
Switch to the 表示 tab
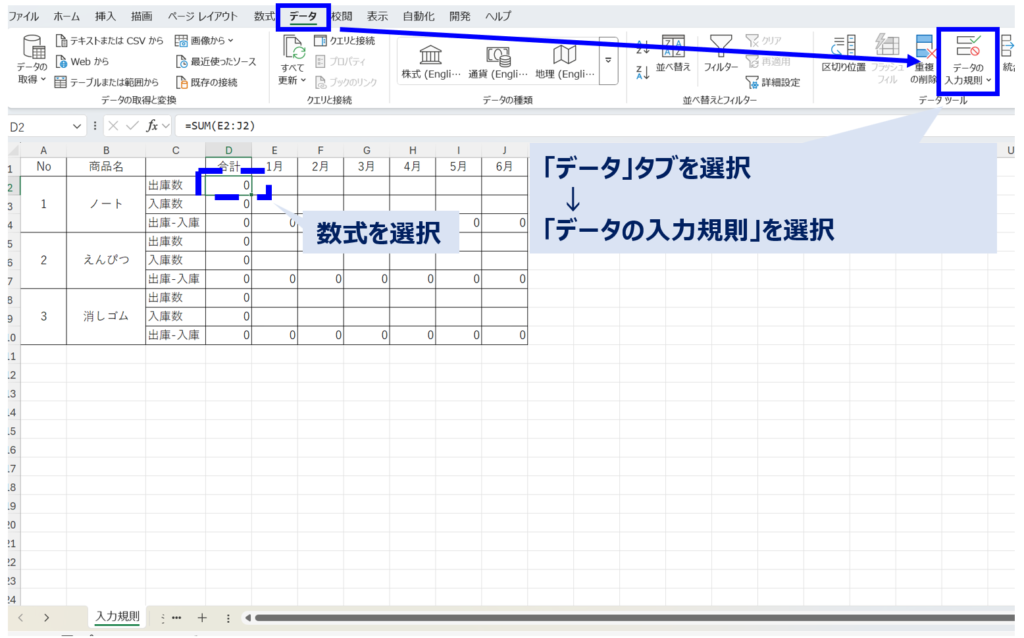[x=377, y=16]
